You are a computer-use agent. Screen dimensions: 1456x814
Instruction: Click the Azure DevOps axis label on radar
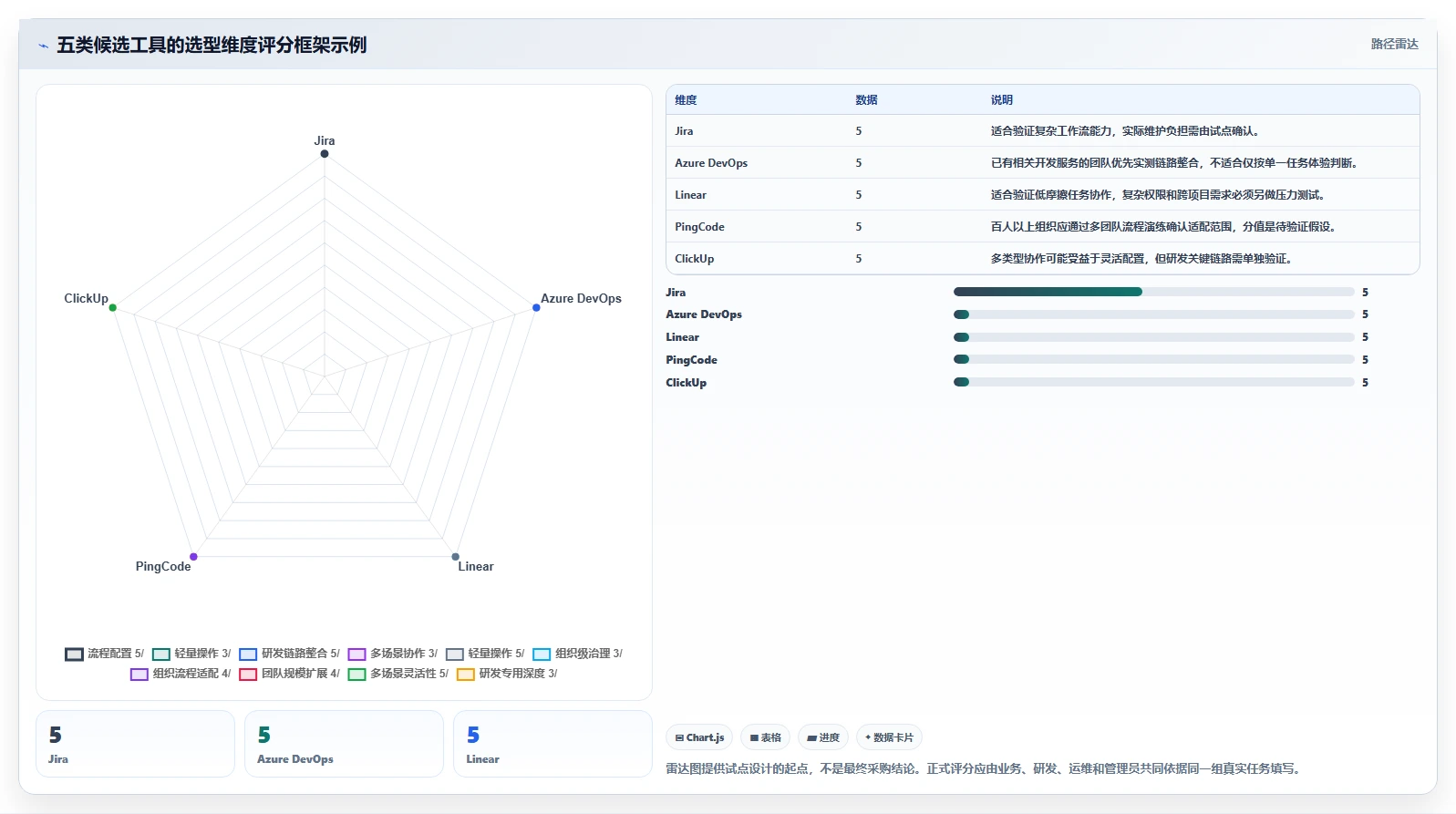coord(581,298)
